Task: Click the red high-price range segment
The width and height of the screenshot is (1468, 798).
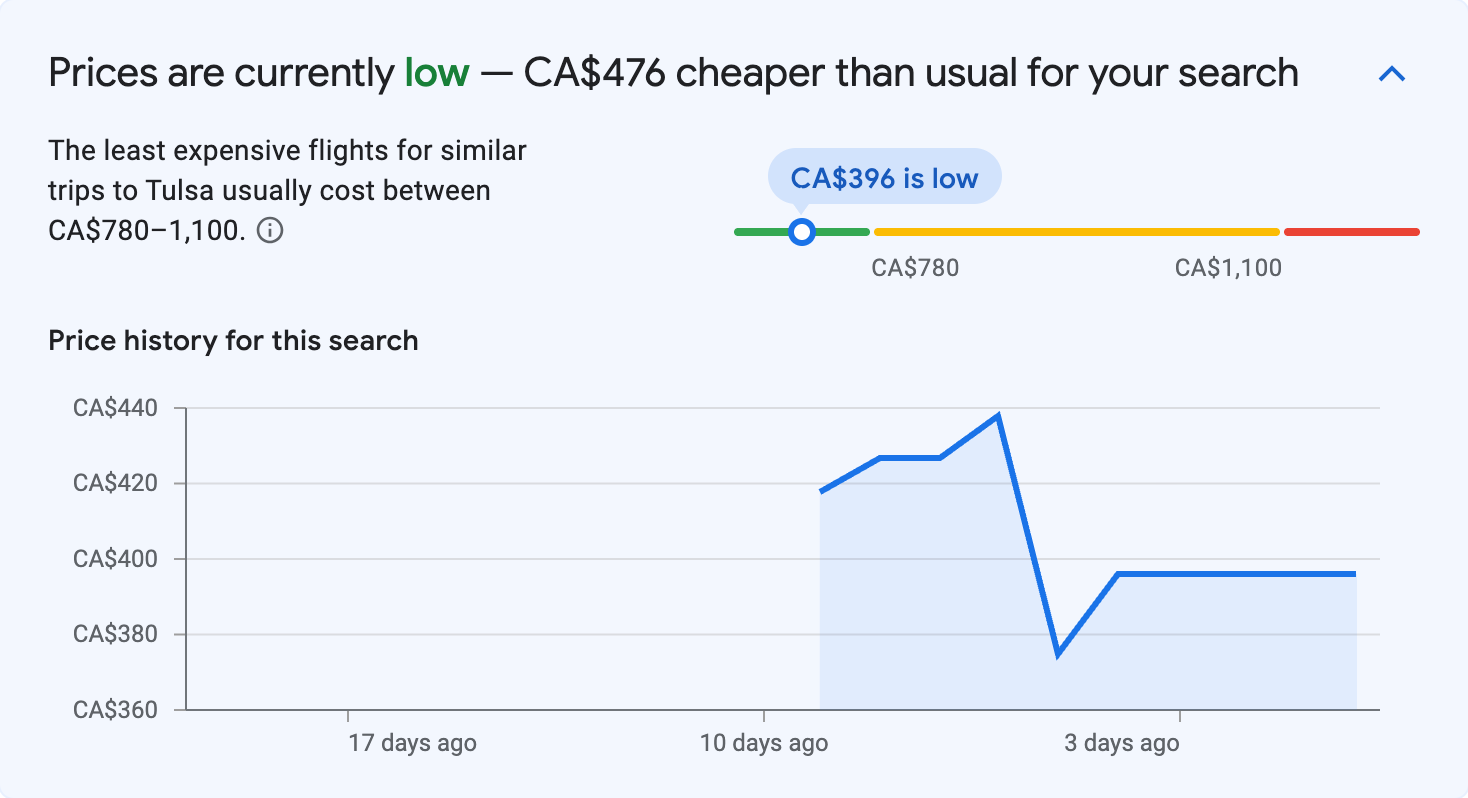Action: tap(1351, 232)
